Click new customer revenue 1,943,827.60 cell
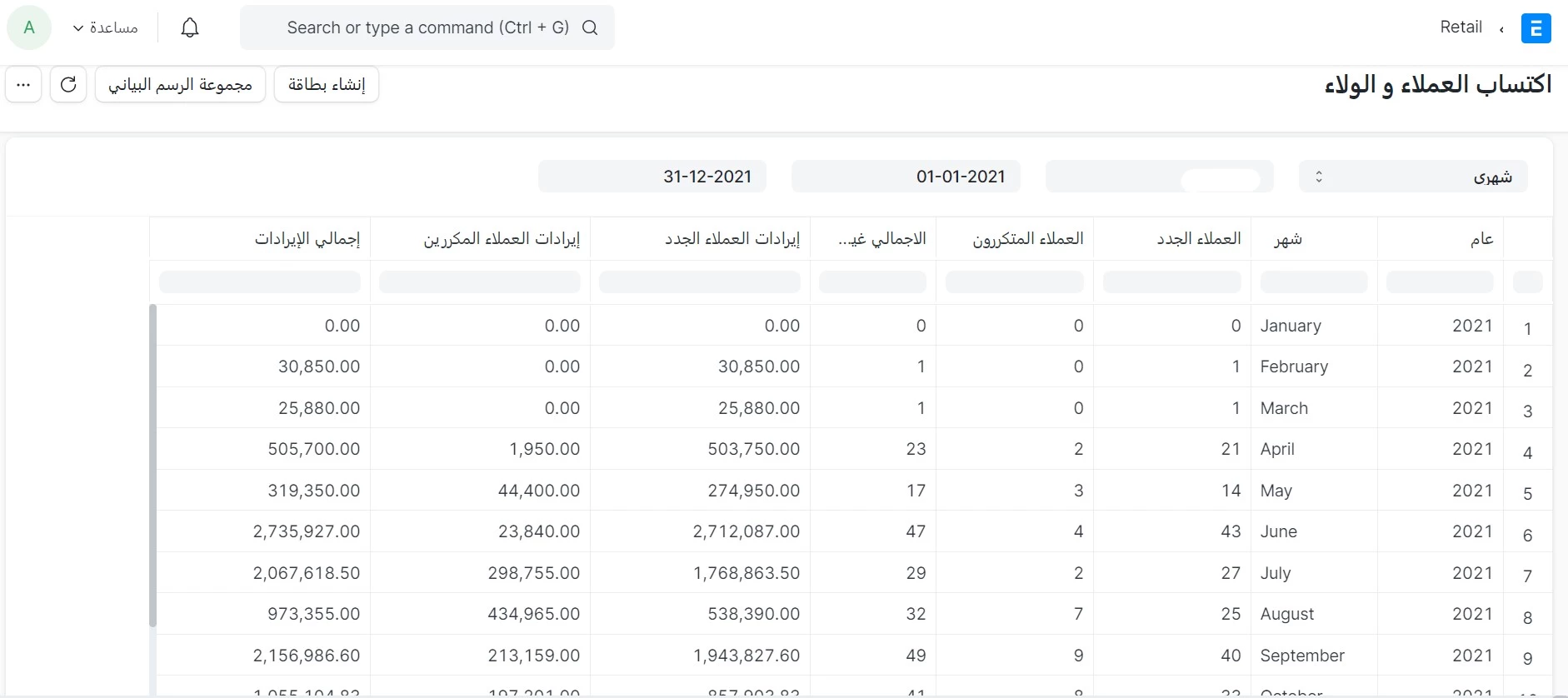Image resolution: width=1568 pixels, height=698 pixels. (x=700, y=656)
